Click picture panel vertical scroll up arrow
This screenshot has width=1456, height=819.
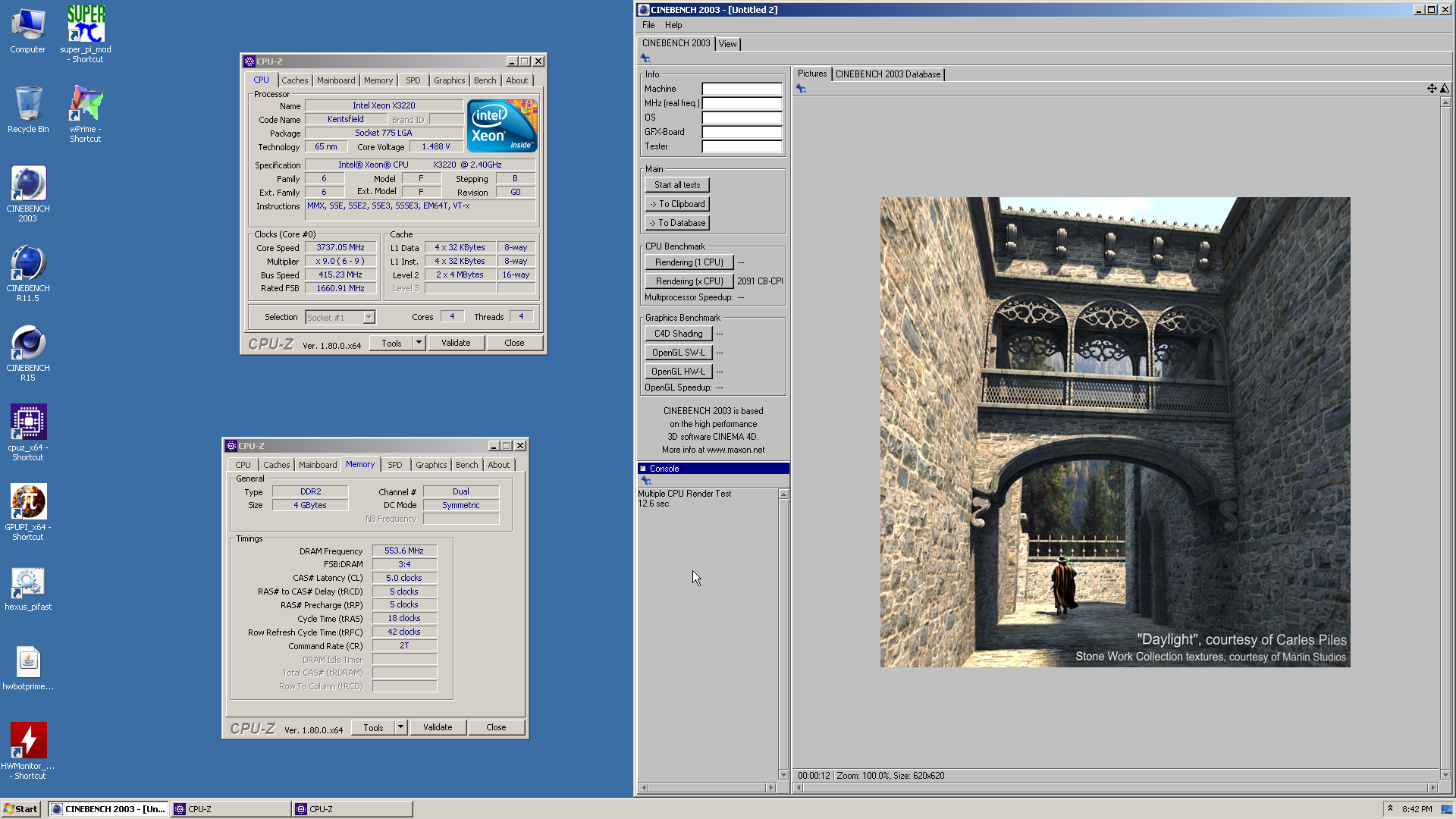coord(1445,102)
